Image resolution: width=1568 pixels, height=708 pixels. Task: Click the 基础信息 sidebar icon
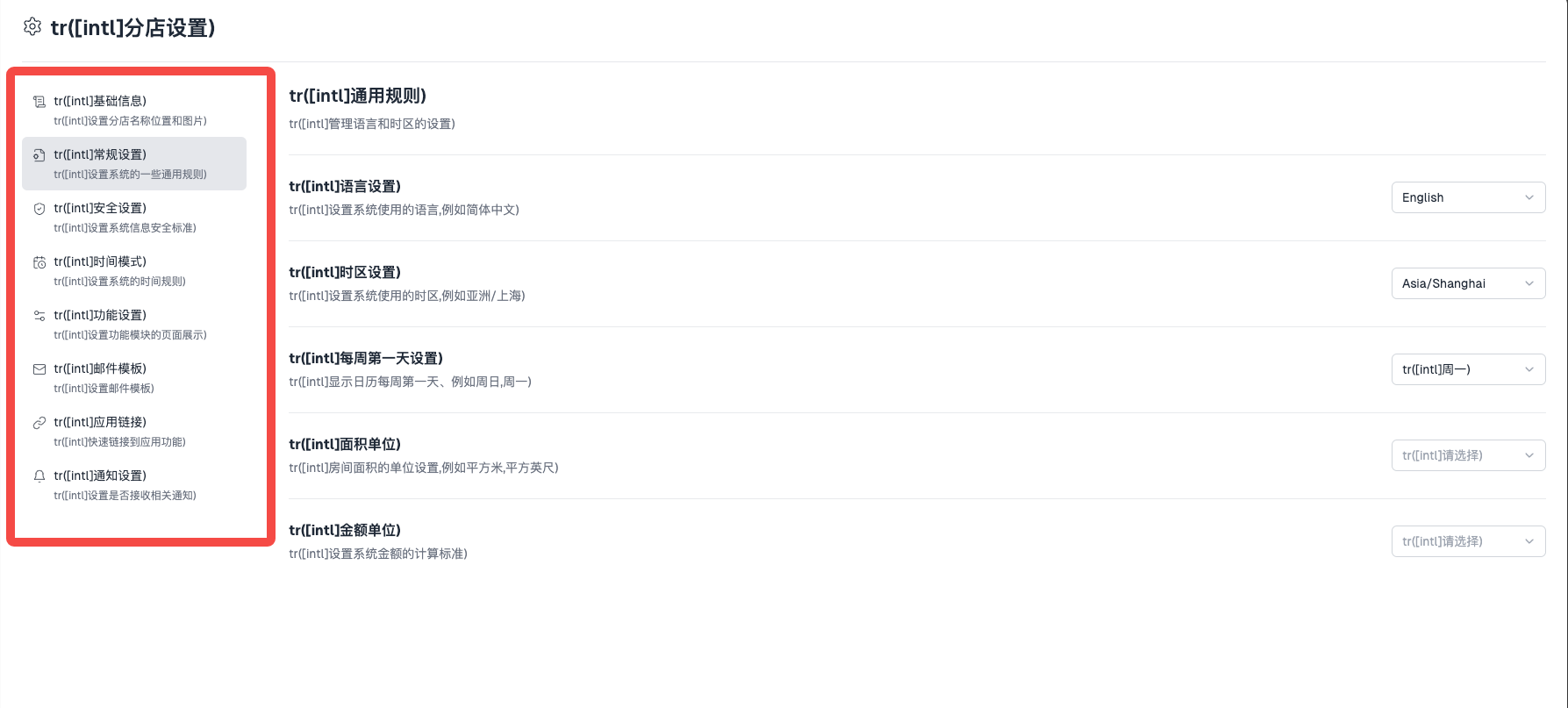39,102
